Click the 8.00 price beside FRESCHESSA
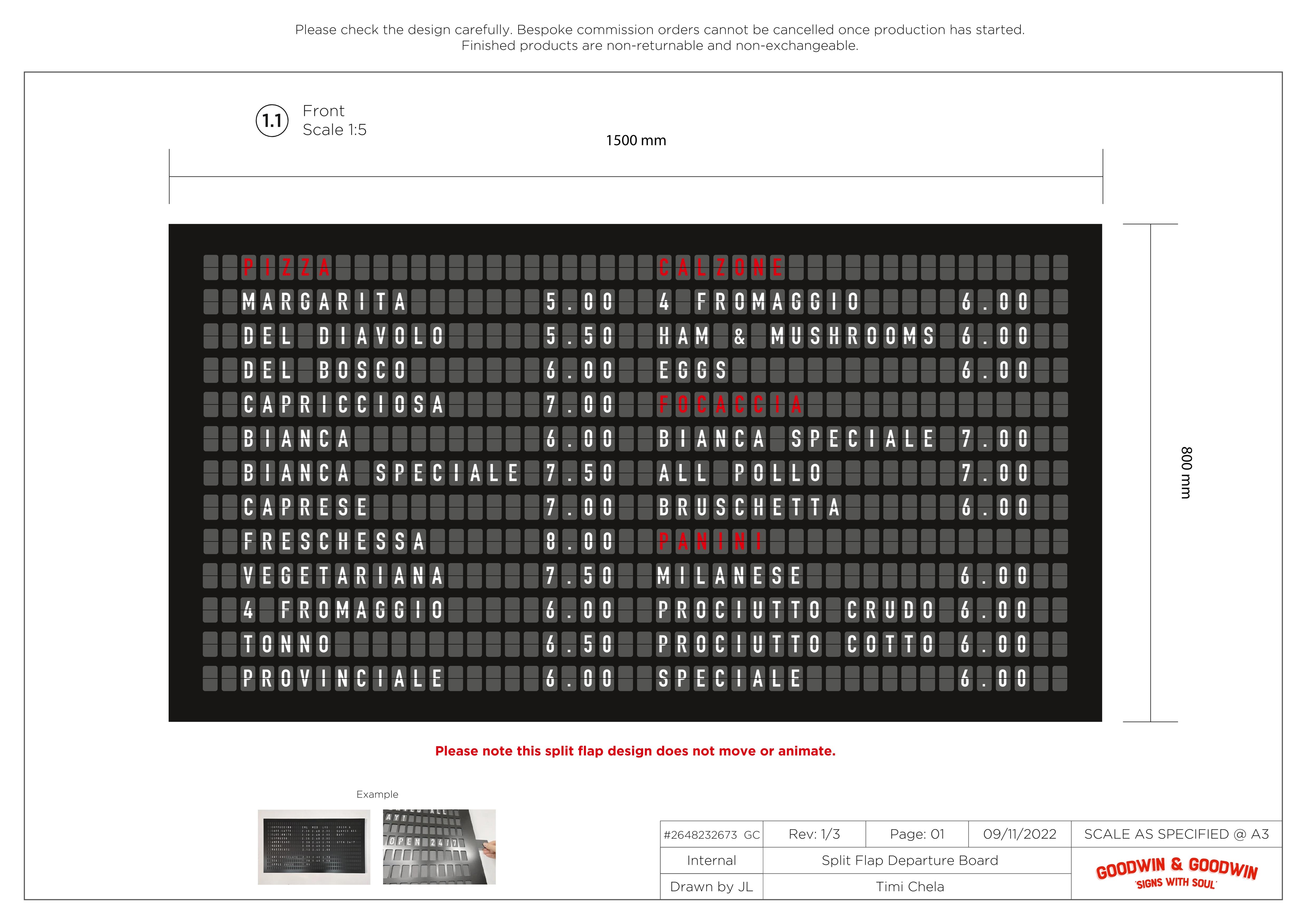 [x=579, y=541]
